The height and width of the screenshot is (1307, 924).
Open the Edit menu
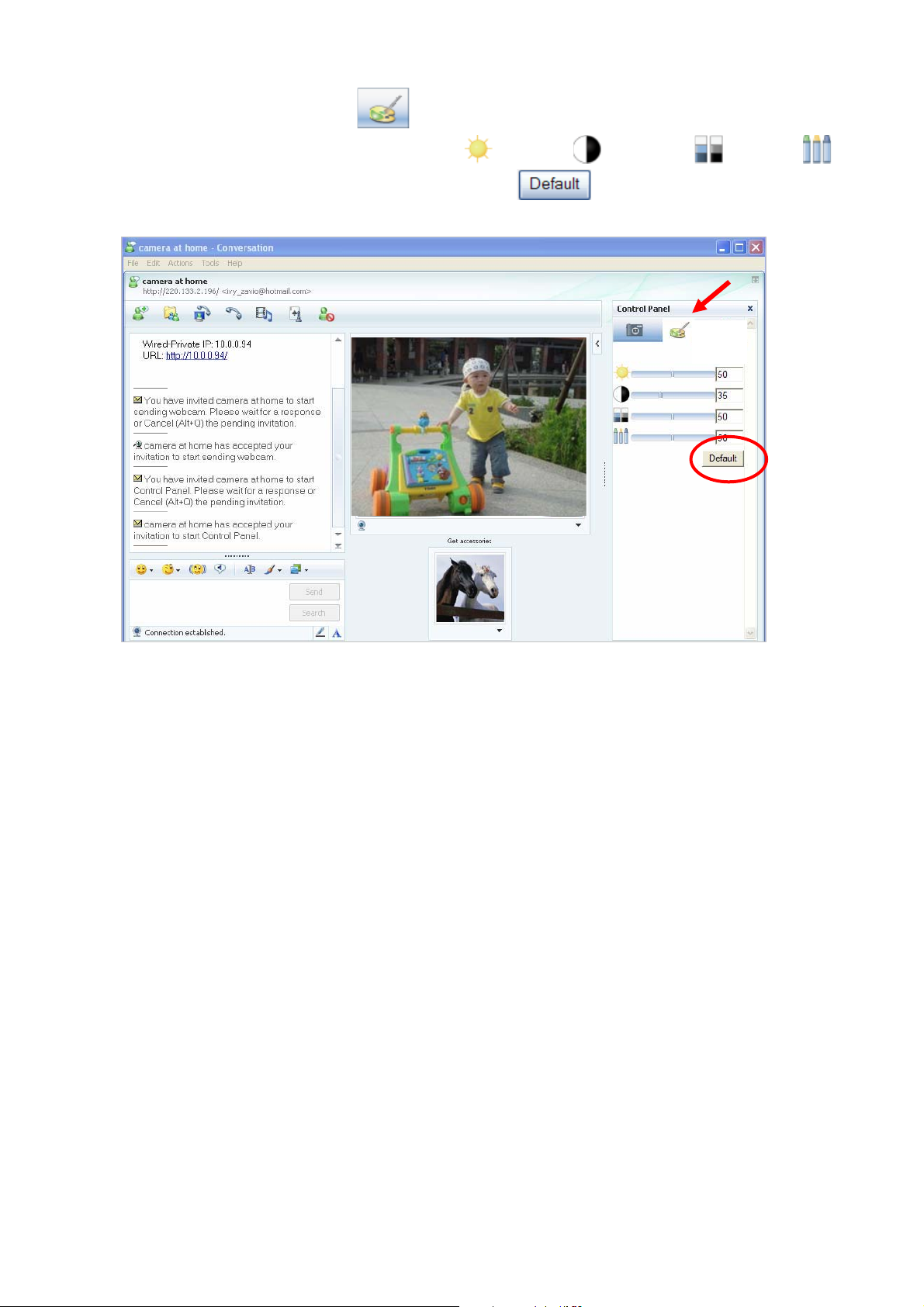(x=153, y=263)
